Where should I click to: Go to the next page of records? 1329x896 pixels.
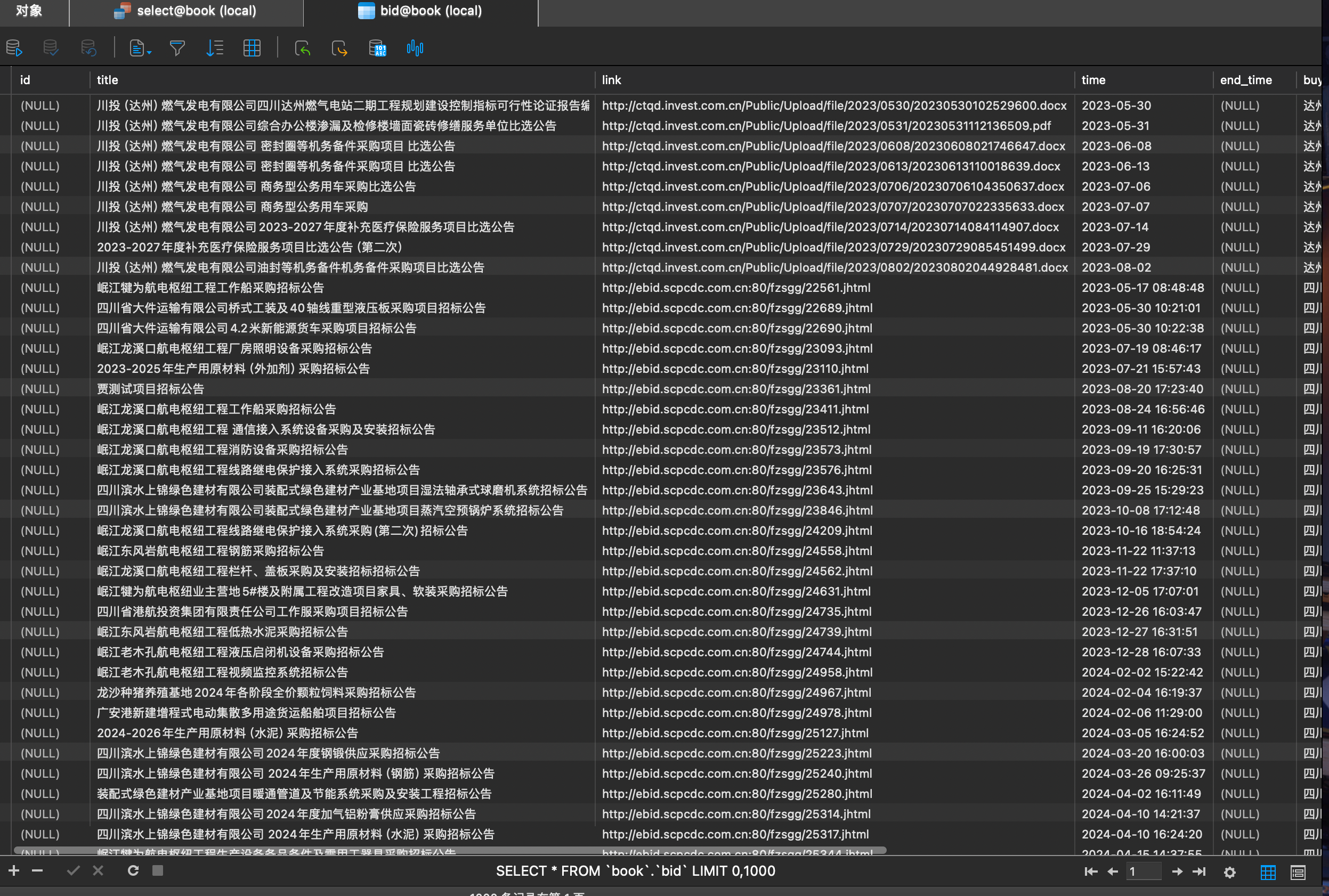coord(1177,871)
